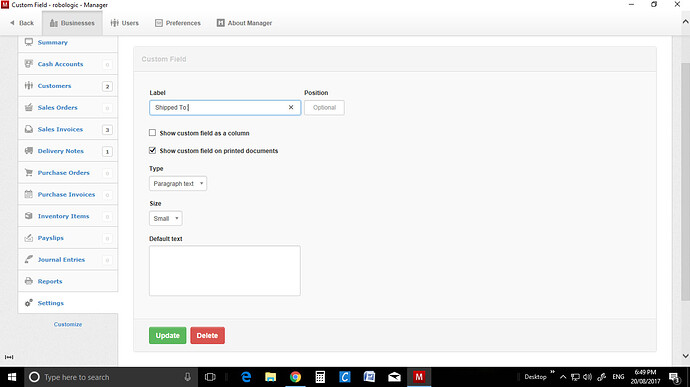Screen dimensions: 690x387
Task: Select the Sales Orders basket icon
Action: pos(29,107)
